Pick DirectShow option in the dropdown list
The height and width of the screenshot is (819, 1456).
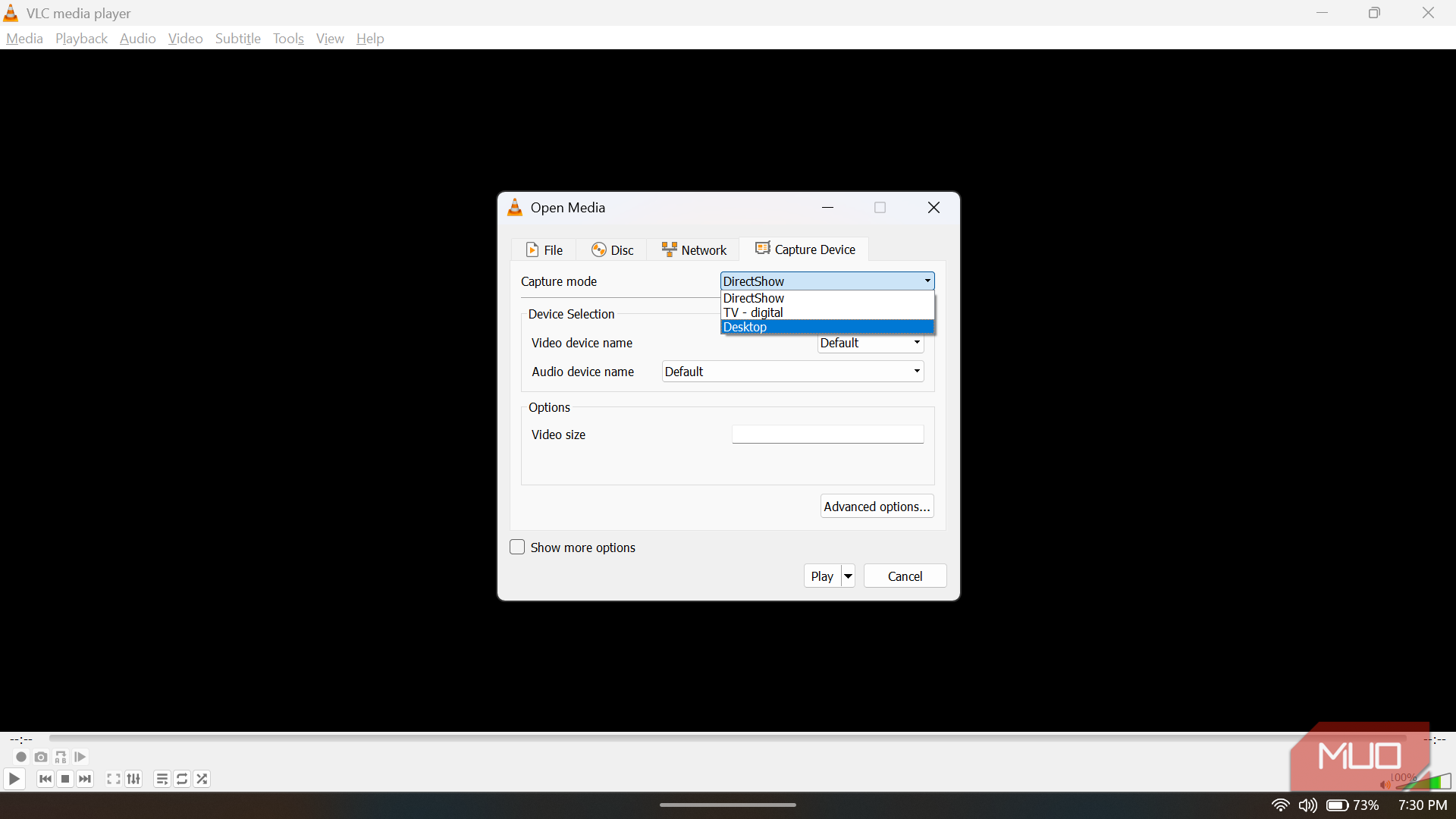[827, 298]
